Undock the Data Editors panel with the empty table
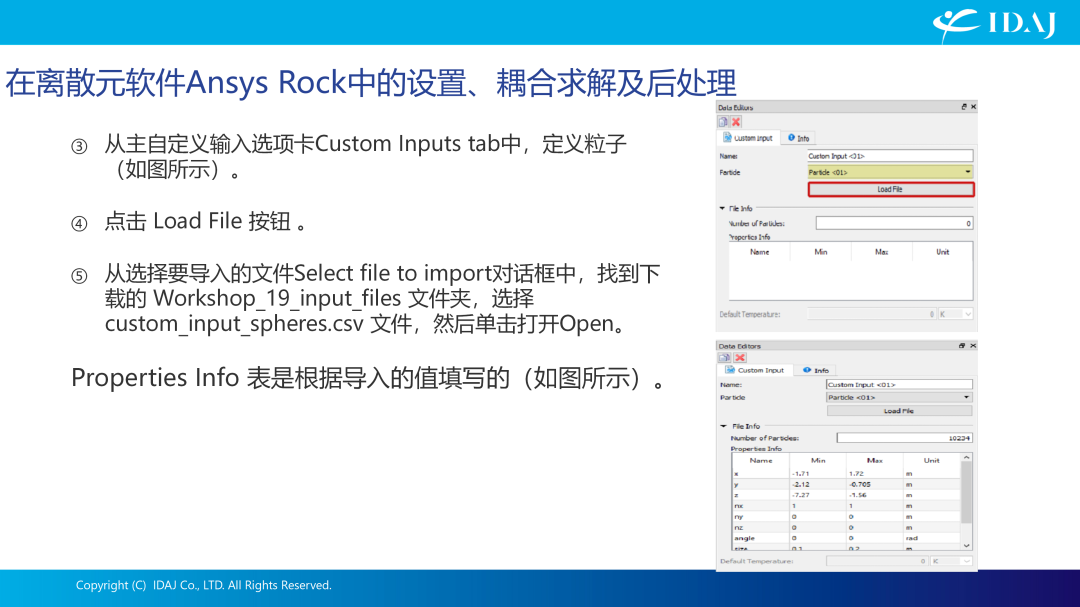The height and width of the screenshot is (607, 1080). click(x=964, y=107)
